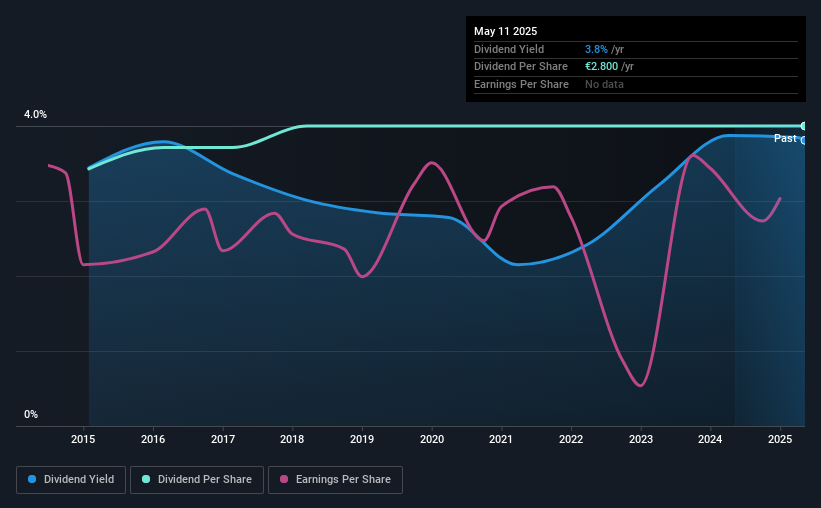
Task: Click the Past label on the chart
Action: 785,138
